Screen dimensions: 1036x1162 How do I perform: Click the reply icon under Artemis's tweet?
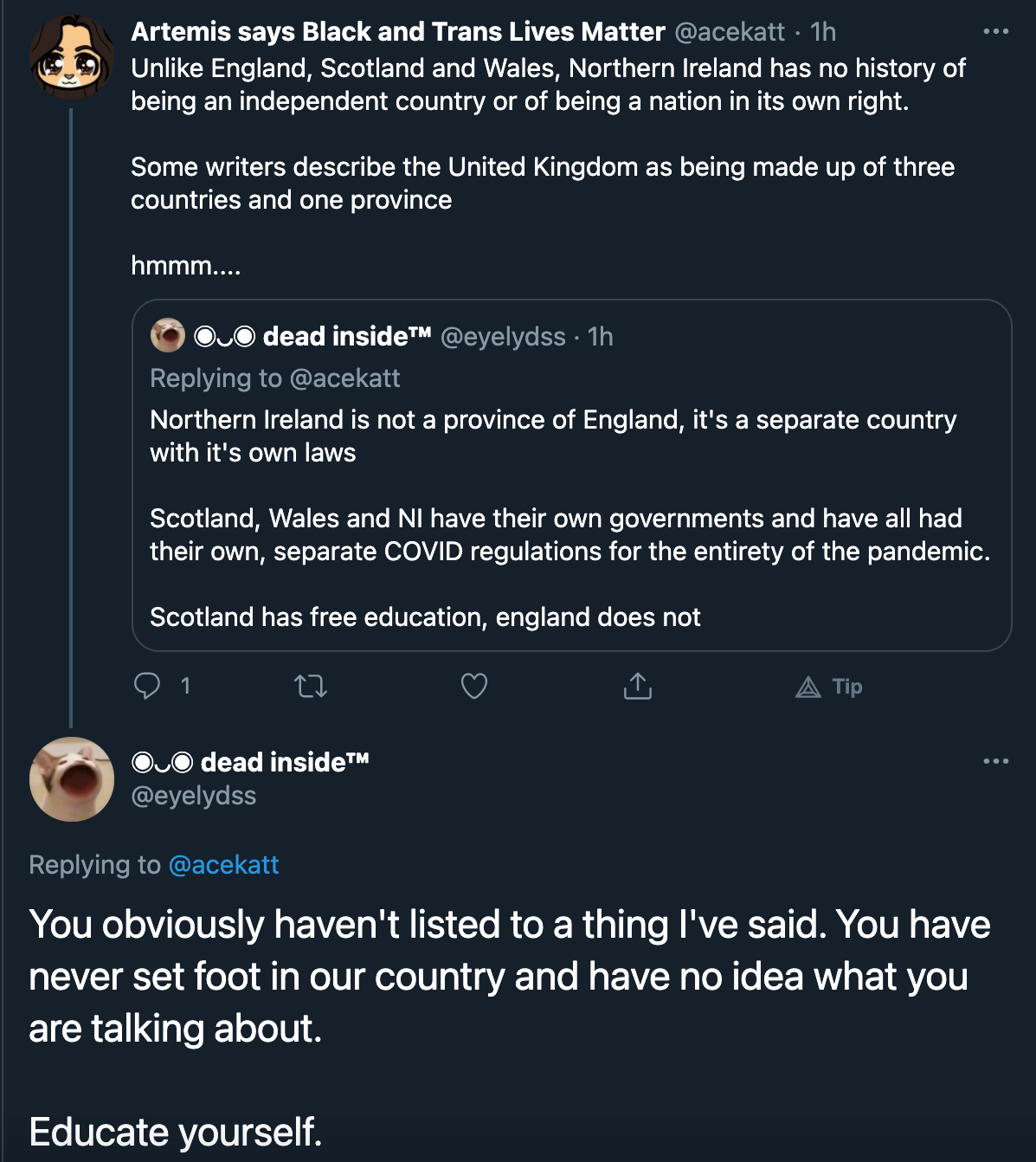point(147,686)
